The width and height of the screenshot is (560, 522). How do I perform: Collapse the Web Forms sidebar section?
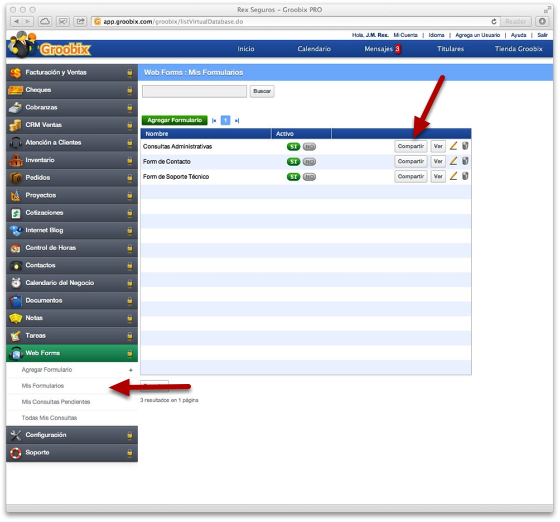[x=72, y=353]
